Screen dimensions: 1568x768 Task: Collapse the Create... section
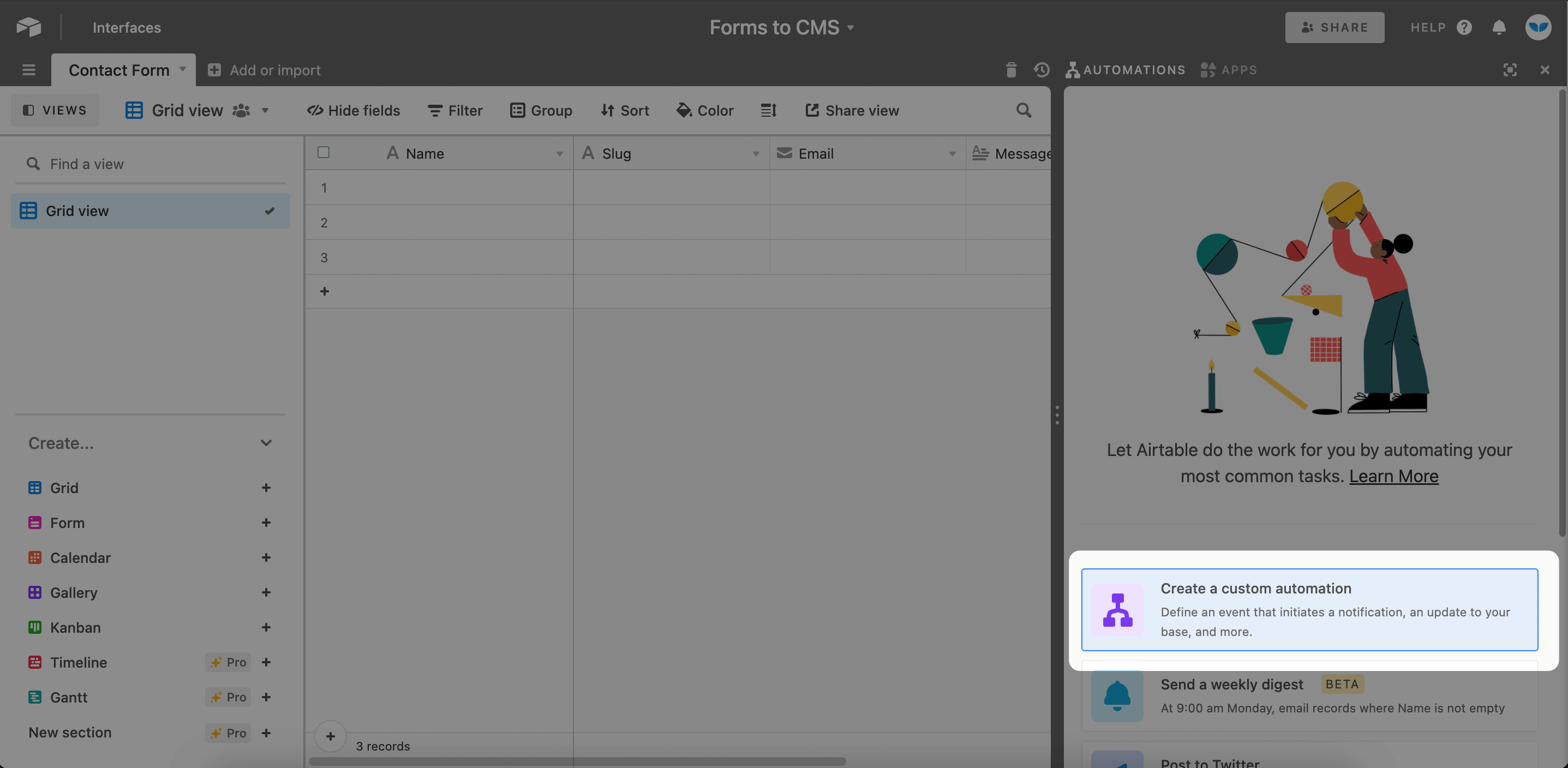(267, 443)
